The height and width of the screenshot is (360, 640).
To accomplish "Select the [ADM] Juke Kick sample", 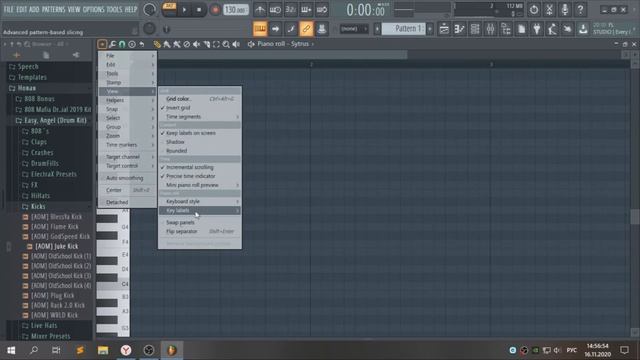I will [x=56, y=247].
